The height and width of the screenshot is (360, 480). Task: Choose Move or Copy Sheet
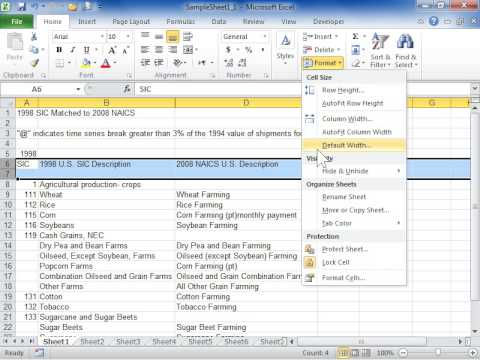pyautogui.click(x=354, y=210)
